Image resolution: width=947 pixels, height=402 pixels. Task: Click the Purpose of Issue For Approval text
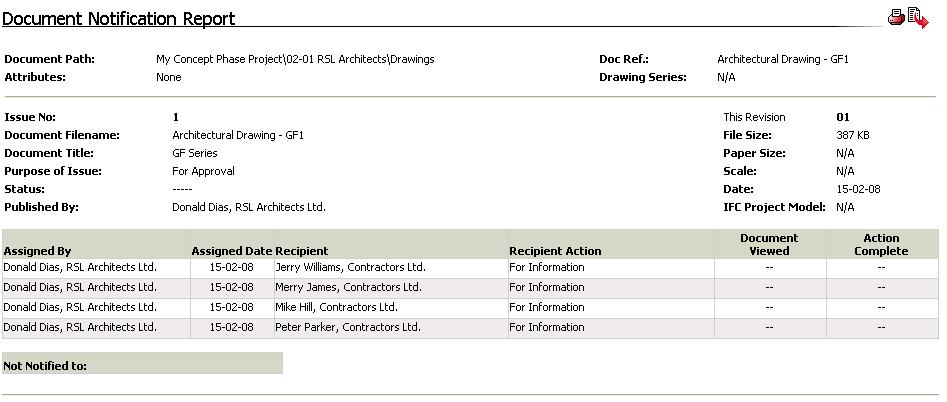point(204,171)
